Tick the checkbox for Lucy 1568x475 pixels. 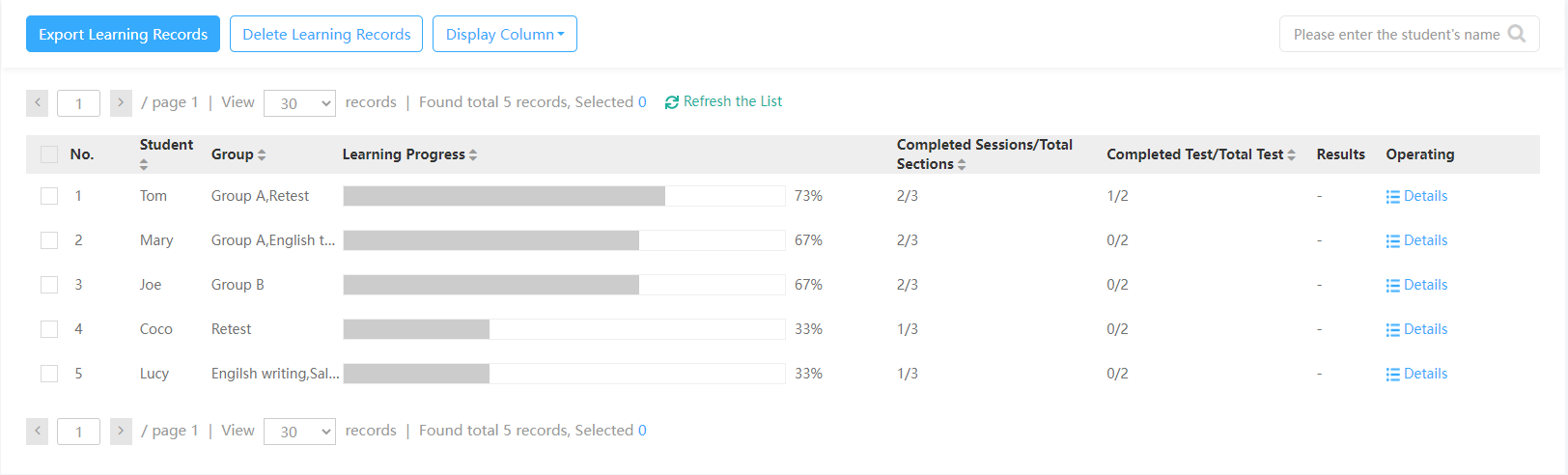(49, 374)
